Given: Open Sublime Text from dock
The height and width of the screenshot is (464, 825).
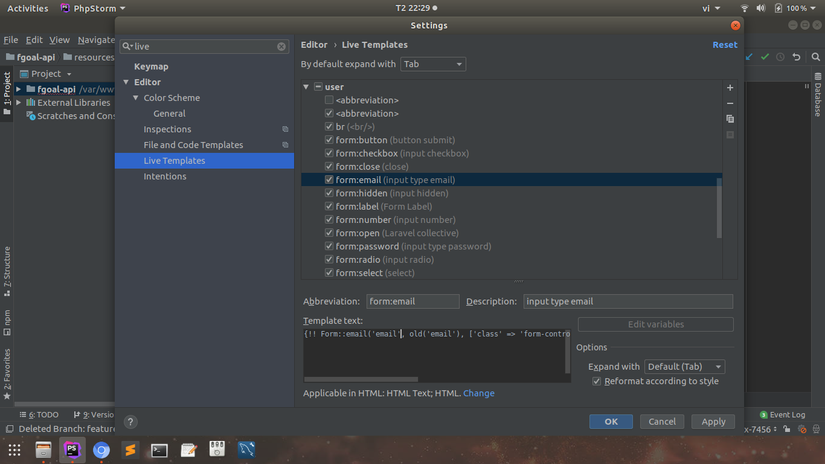Looking at the screenshot, I should pos(130,450).
